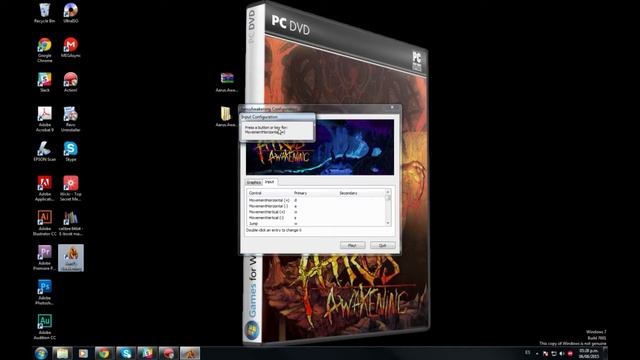The height and width of the screenshot is (360, 640).
Task: Close the Aaru's Awakening Configuration window
Action: 392,107
